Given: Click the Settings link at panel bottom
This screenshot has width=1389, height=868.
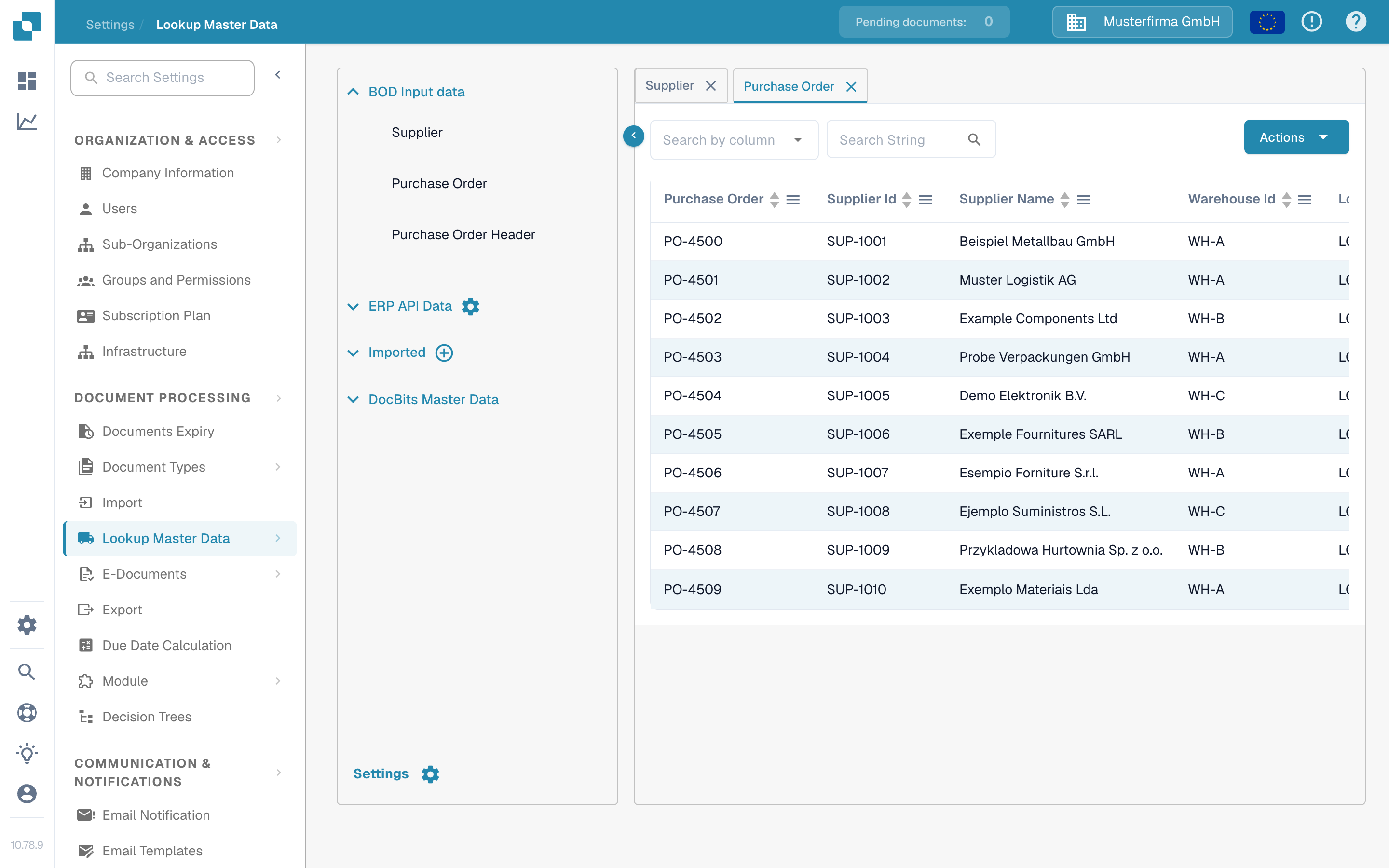Looking at the screenshot, I should (381, 774).
